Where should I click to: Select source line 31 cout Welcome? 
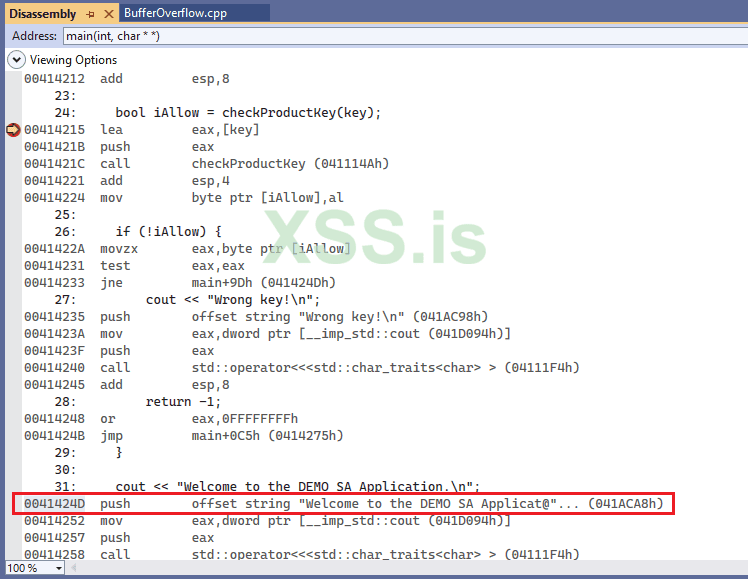click(268, 486)
